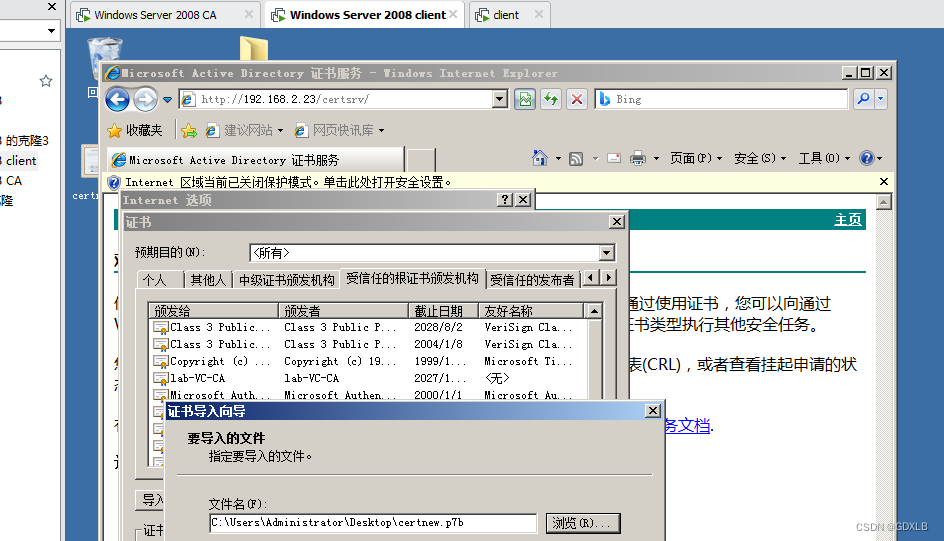Click certificate list scrollbar up arrow
The width and height of the screenshot is (944, 541).
tap(594, 311)
